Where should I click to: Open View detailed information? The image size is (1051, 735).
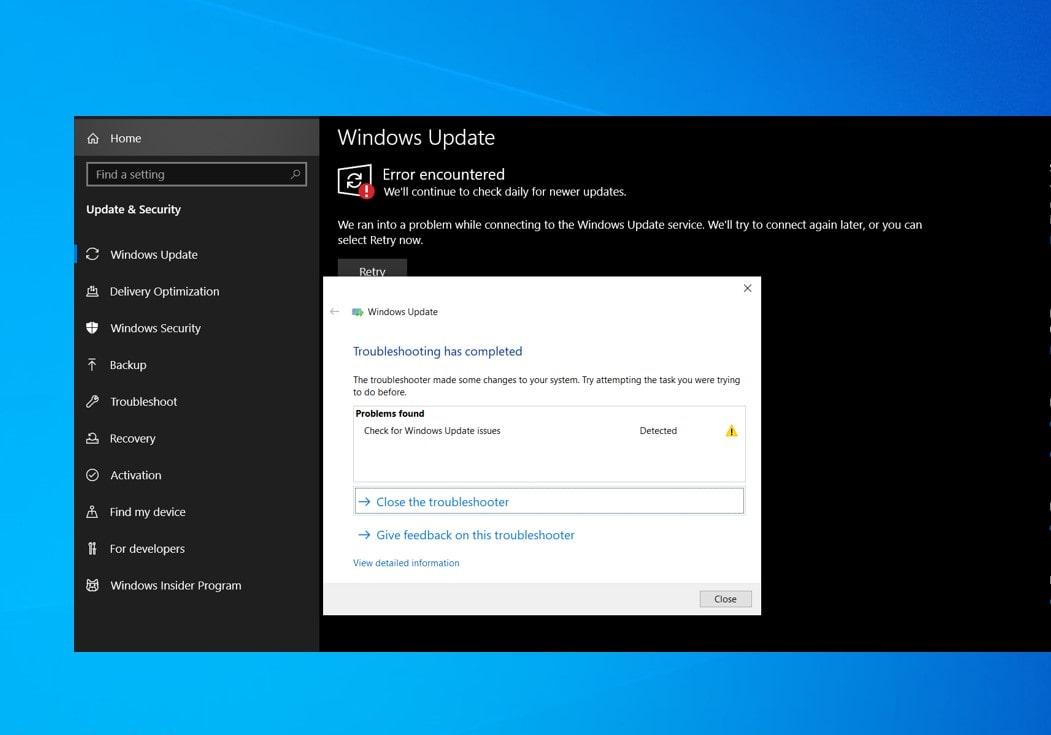click(405, 563)
